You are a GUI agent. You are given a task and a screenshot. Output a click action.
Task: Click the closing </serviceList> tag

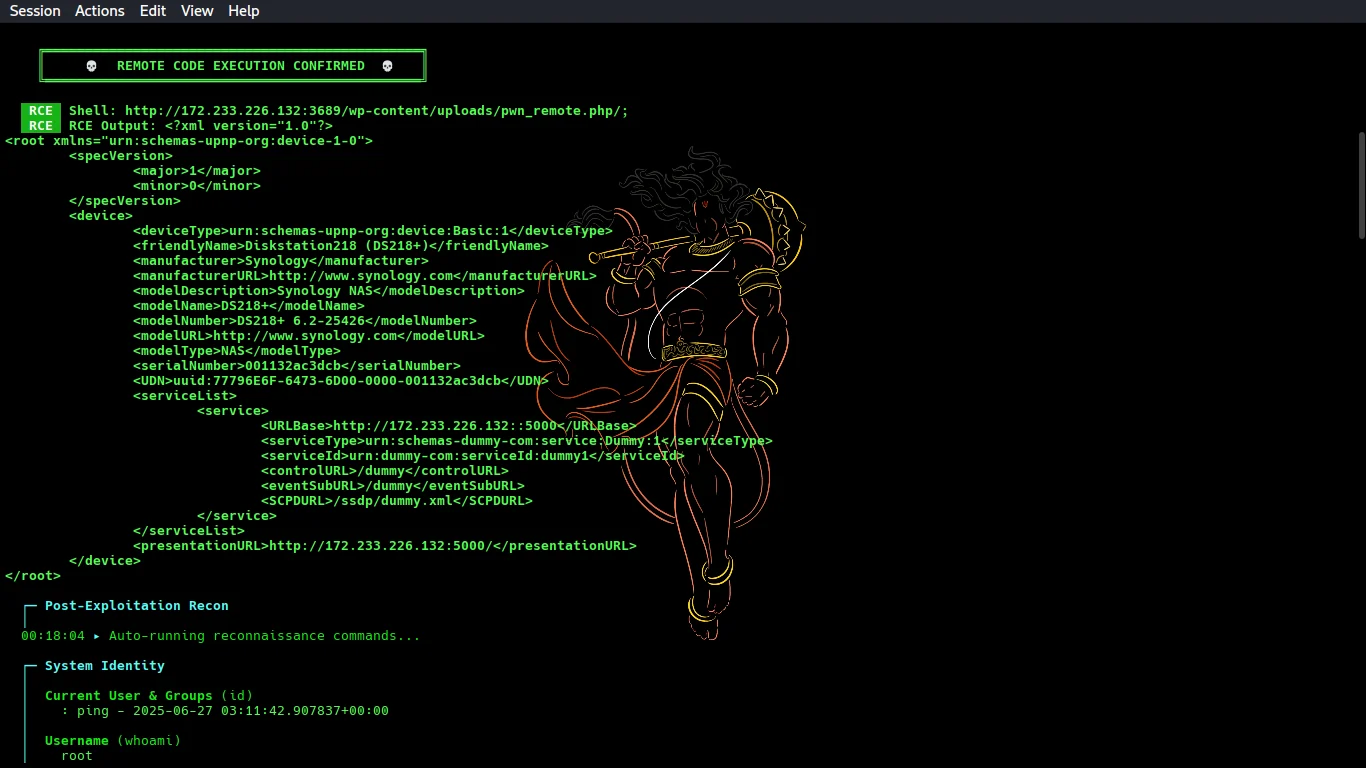point(189,531)
